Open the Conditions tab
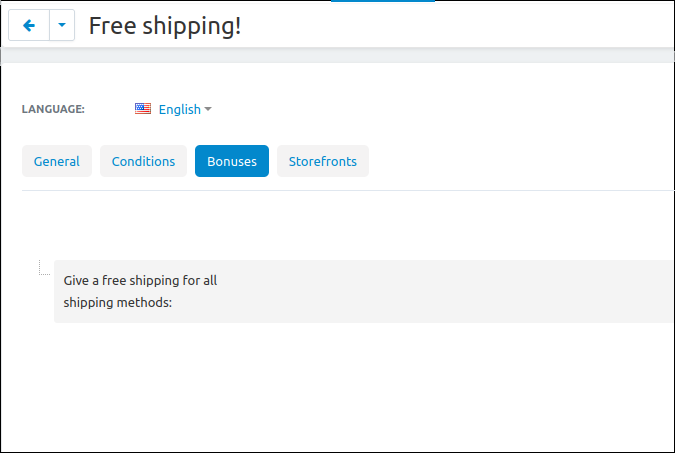This screenshot has height=453, width=675. tap(143, 161)
